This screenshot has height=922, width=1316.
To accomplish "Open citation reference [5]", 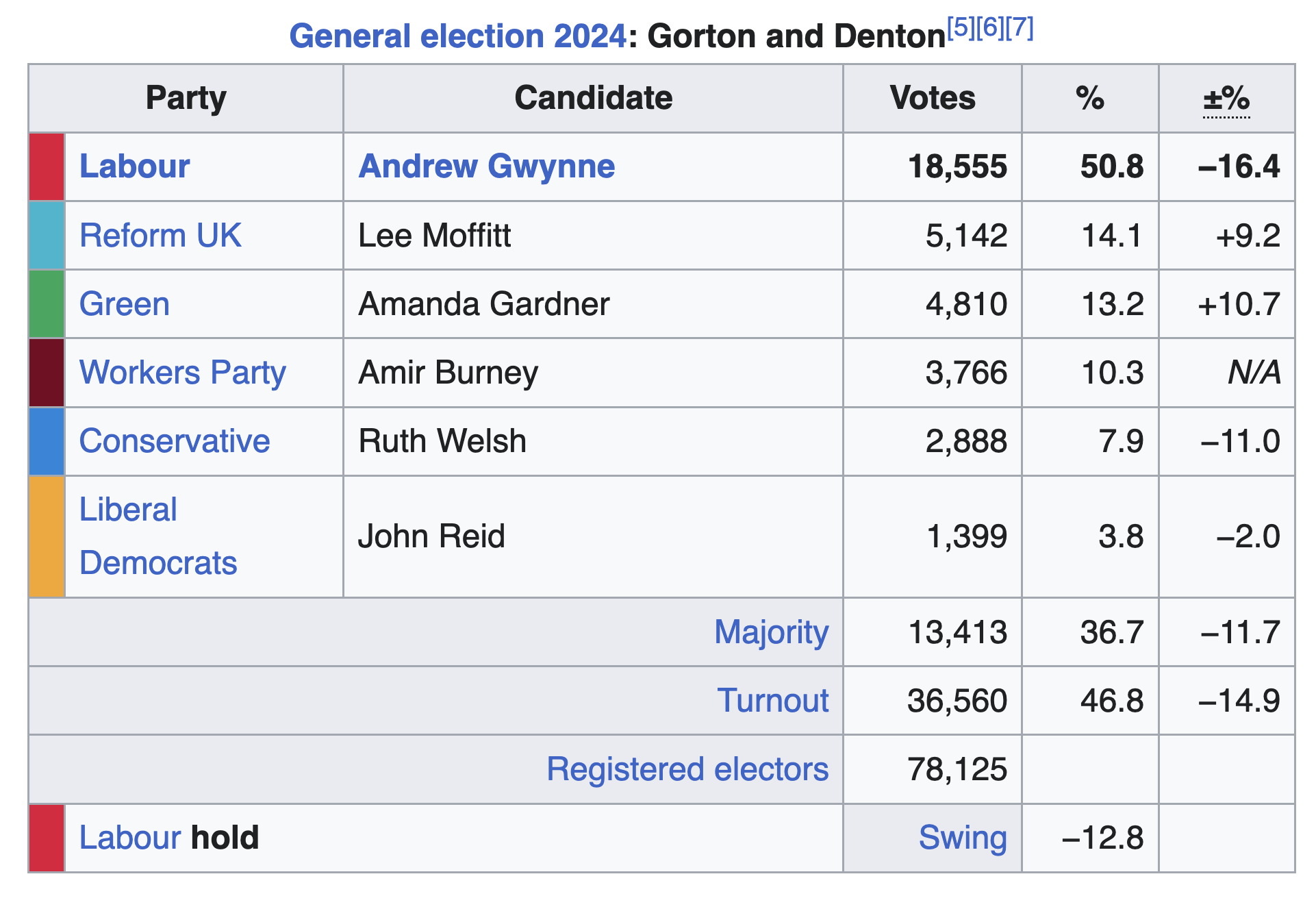I will 957,27.
